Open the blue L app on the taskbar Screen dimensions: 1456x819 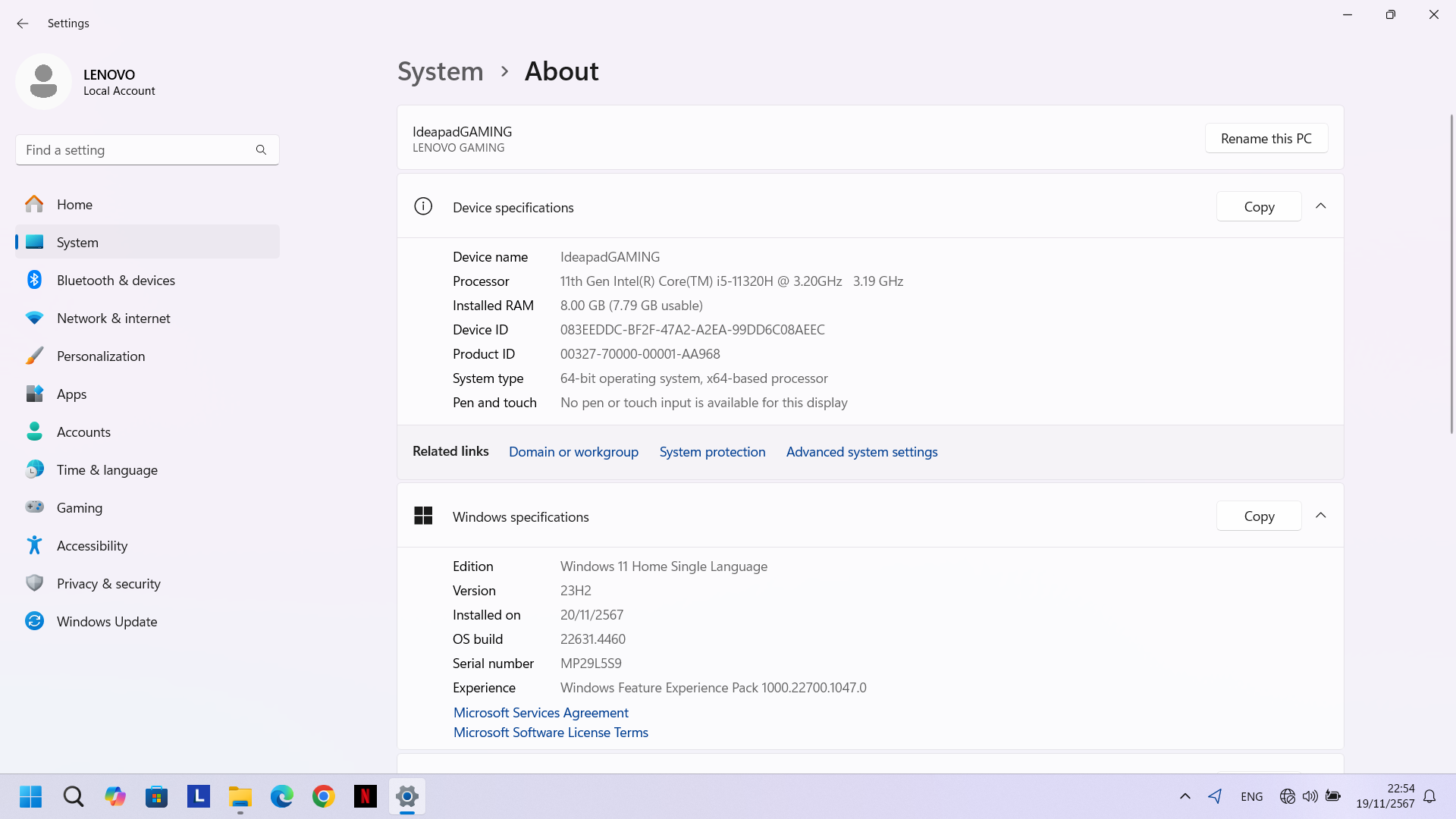pyautogui.click(x=198, y=796)
